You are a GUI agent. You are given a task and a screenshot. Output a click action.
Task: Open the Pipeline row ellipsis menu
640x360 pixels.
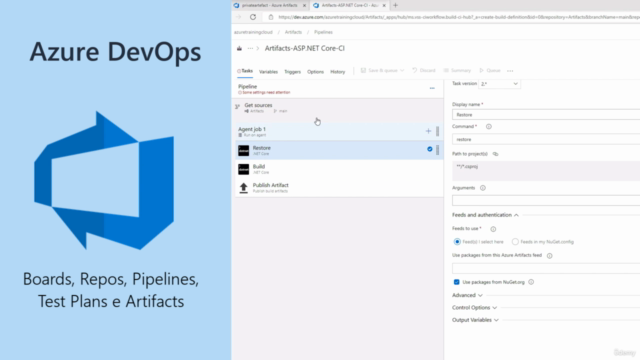(432, 88)
